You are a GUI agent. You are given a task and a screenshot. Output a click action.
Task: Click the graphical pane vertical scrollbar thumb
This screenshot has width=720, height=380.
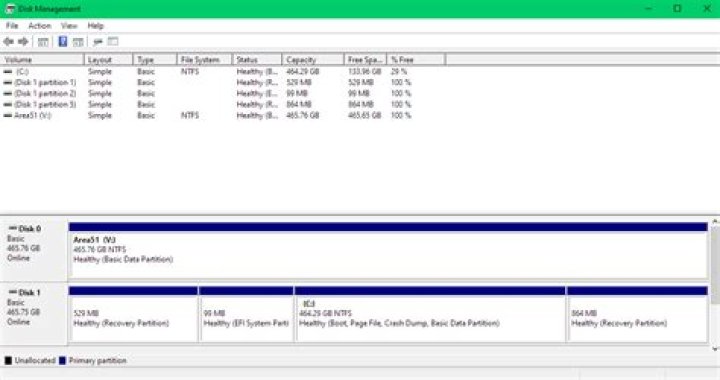tap(715, 265)
